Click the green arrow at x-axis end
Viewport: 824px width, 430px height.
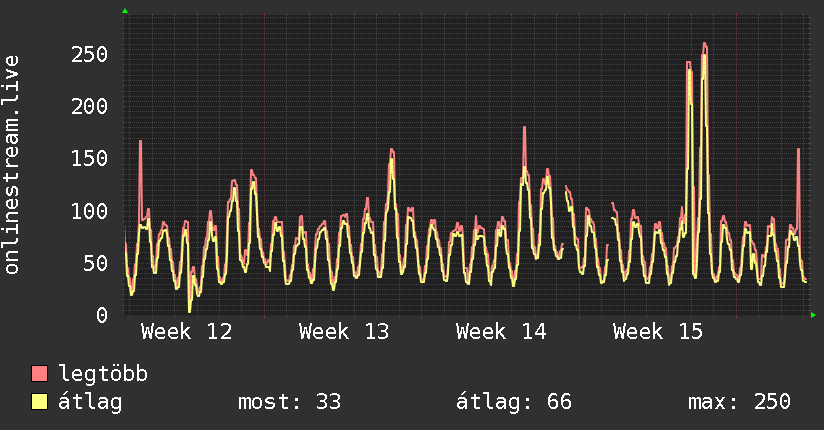[813, 315]
